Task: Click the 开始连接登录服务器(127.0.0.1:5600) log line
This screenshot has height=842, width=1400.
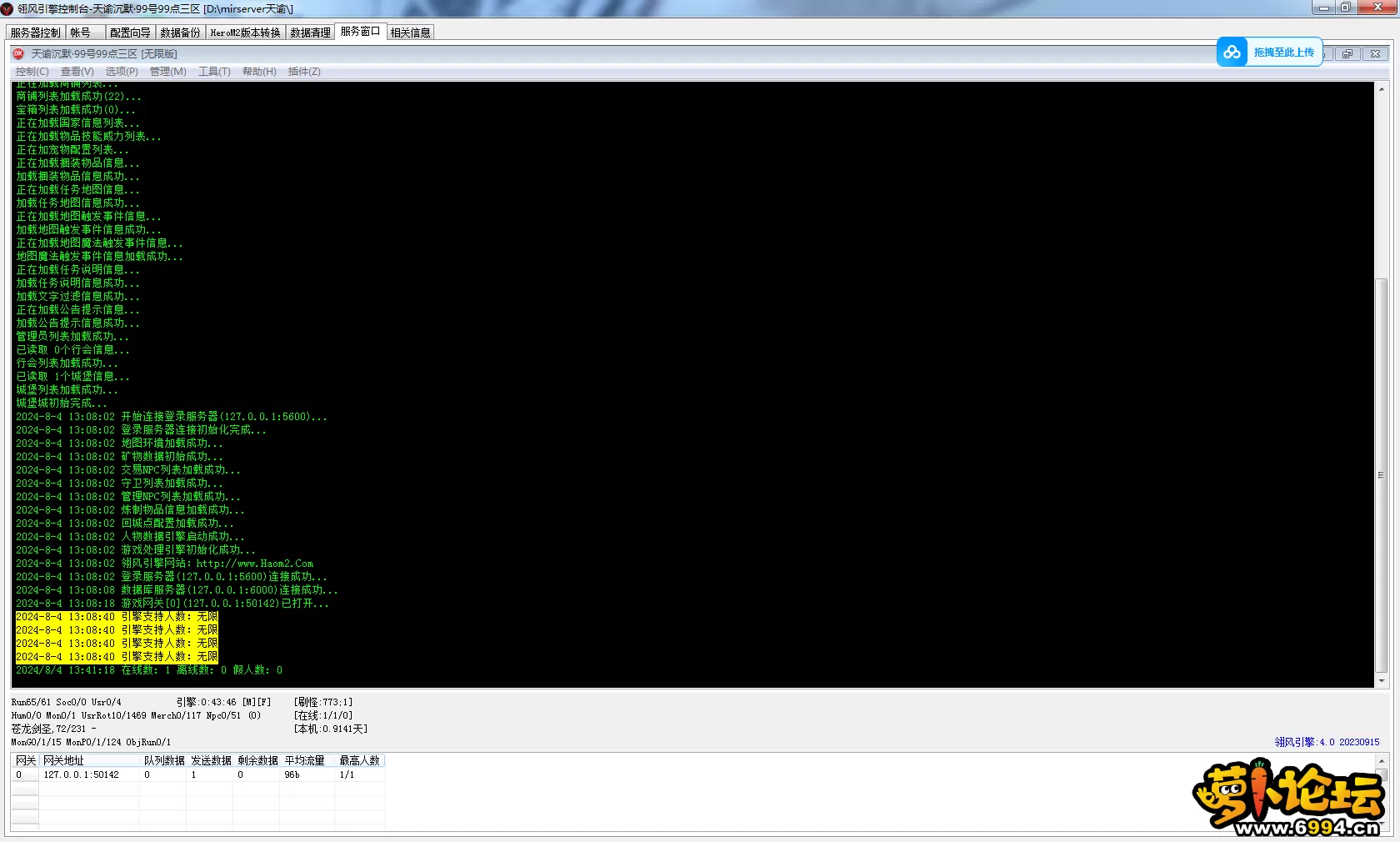Action: click(x=172, y=417)
